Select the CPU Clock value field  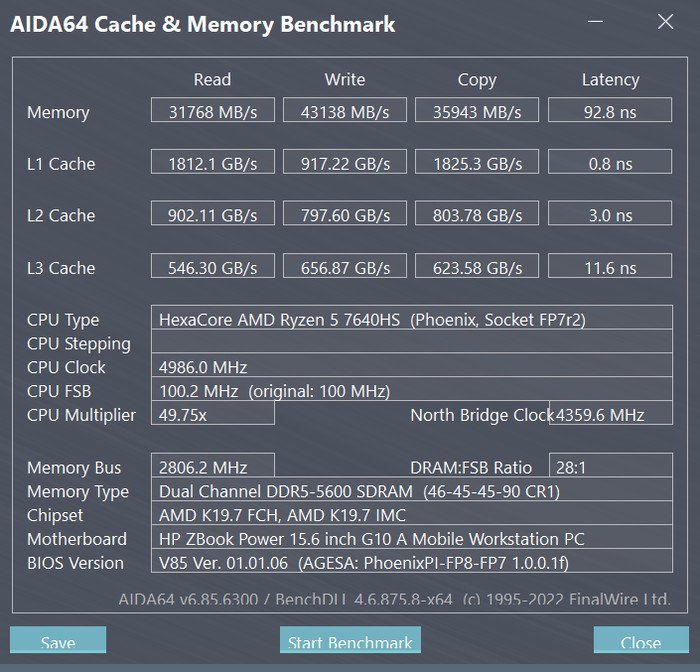(x=410, y=367)
